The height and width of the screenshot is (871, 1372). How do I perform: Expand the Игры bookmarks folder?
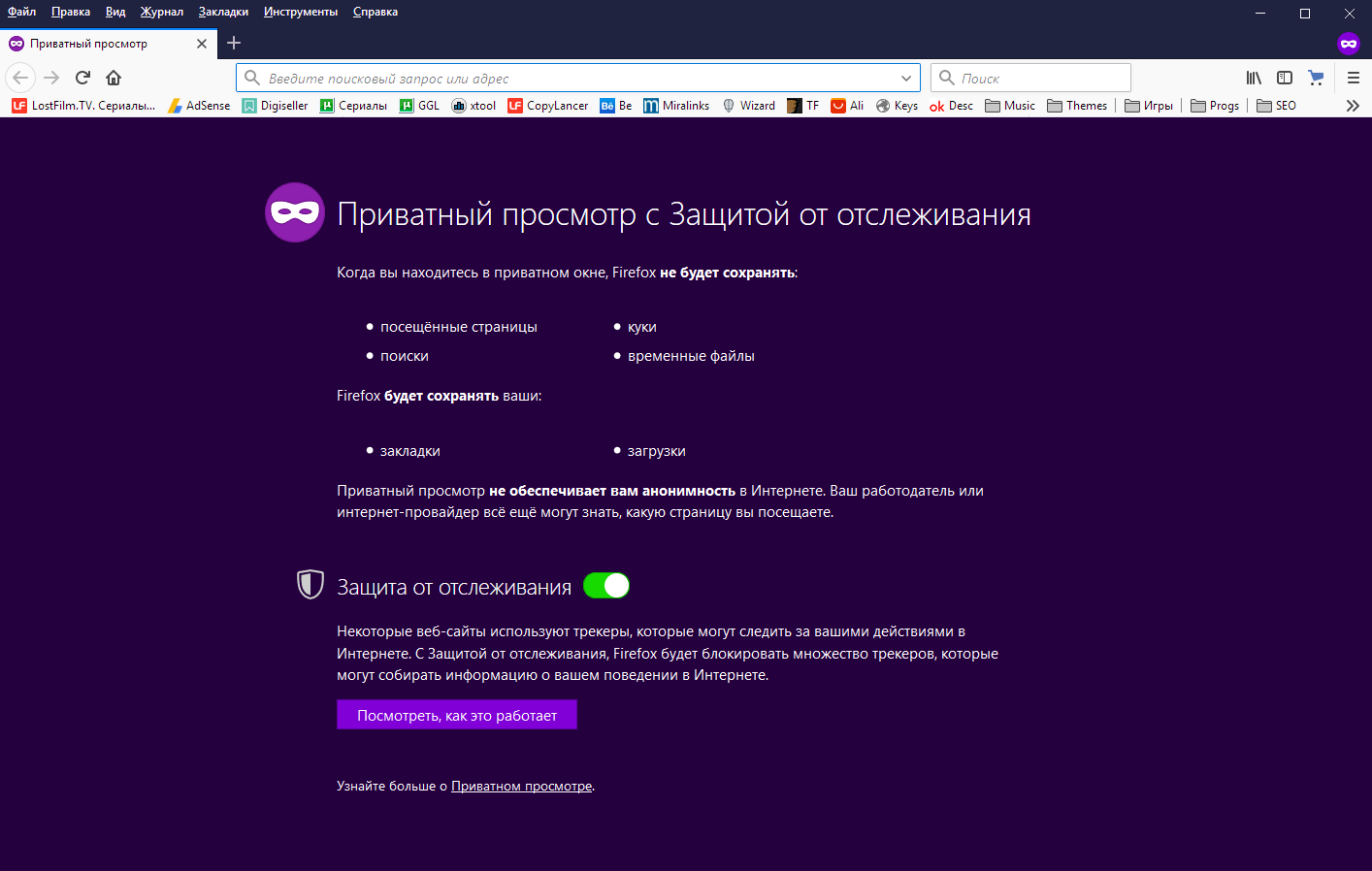point(1149,106)
